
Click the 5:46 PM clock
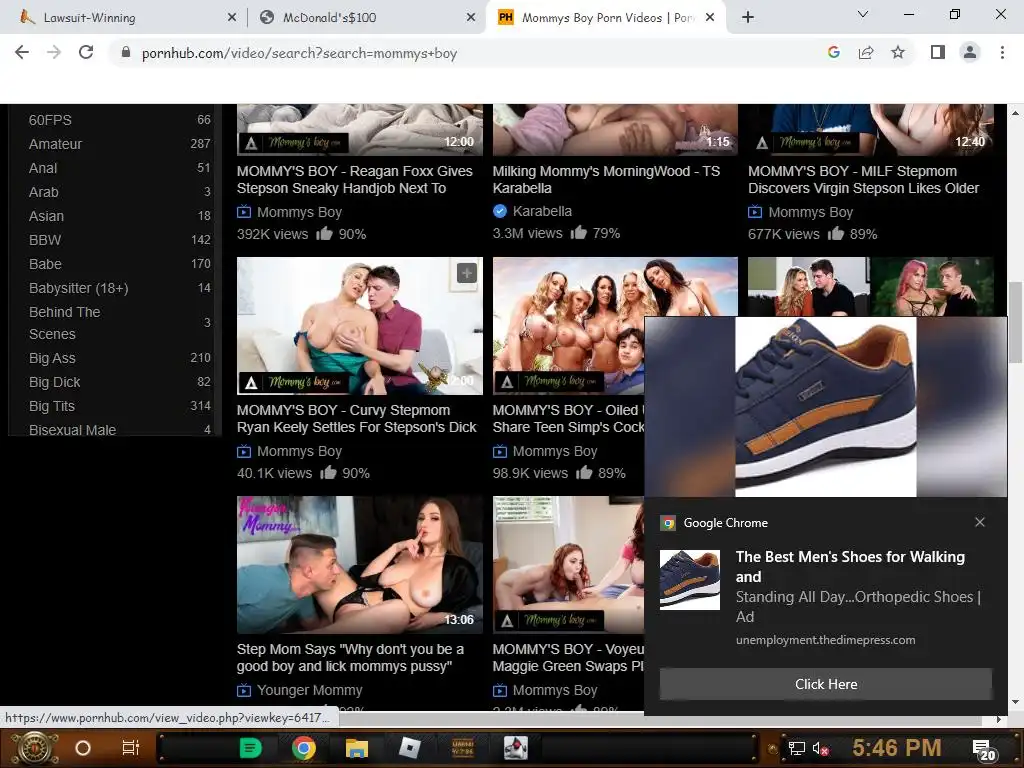click(897, 748)
